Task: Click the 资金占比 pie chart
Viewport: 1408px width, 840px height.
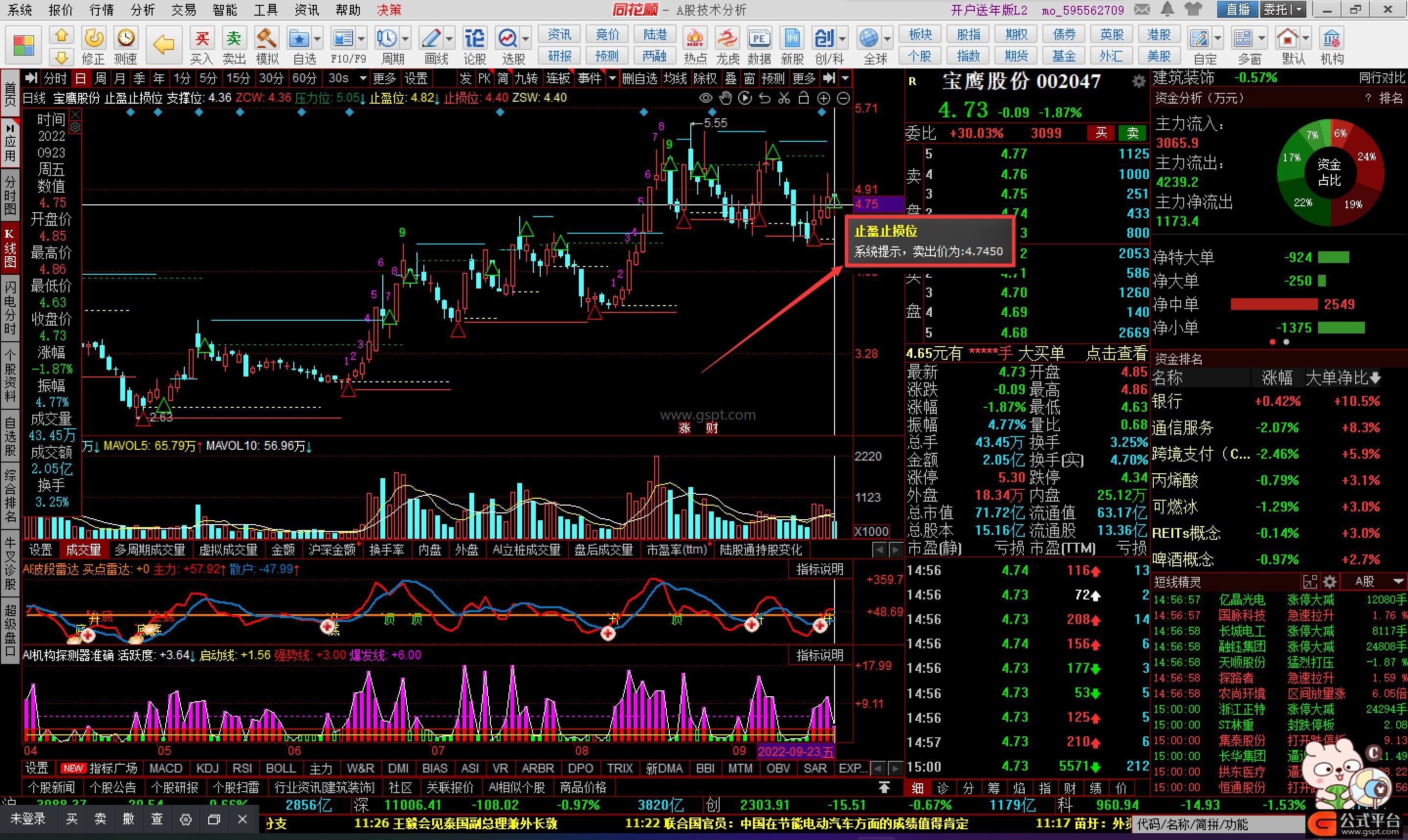Action: pos(1329,173)
